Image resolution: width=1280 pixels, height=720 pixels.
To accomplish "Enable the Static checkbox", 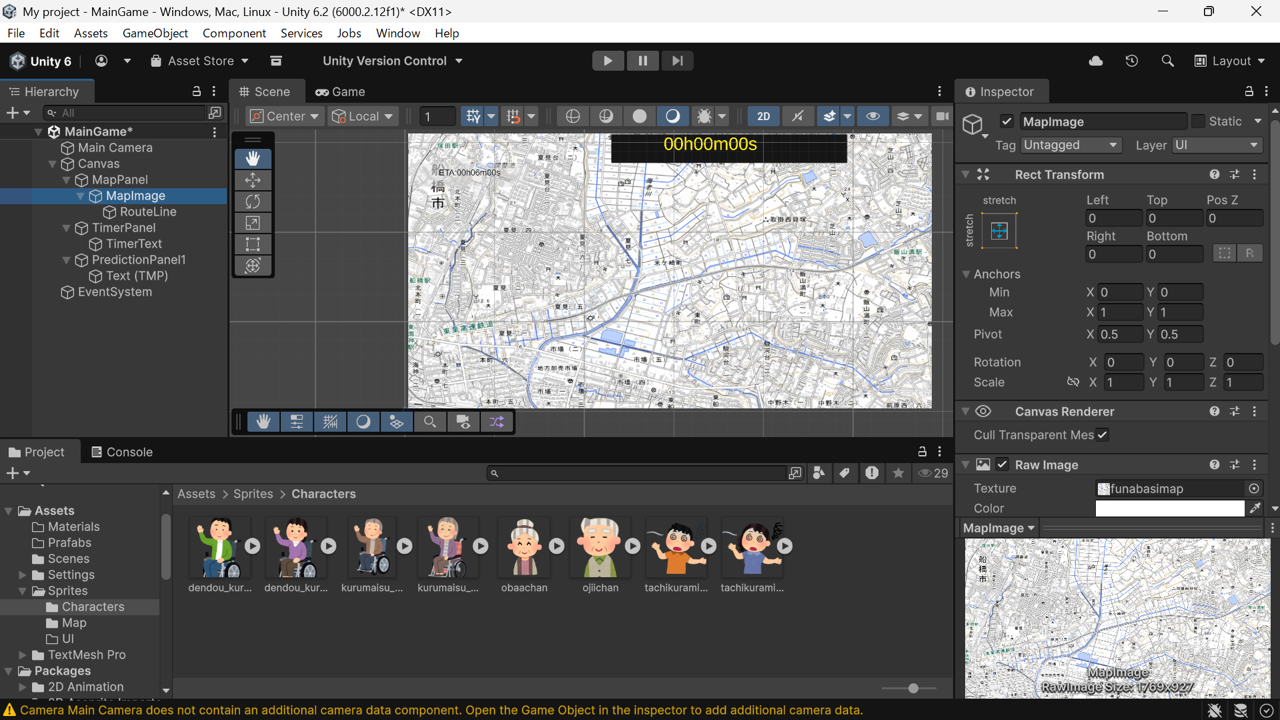I will click(x=1198, y=122).
